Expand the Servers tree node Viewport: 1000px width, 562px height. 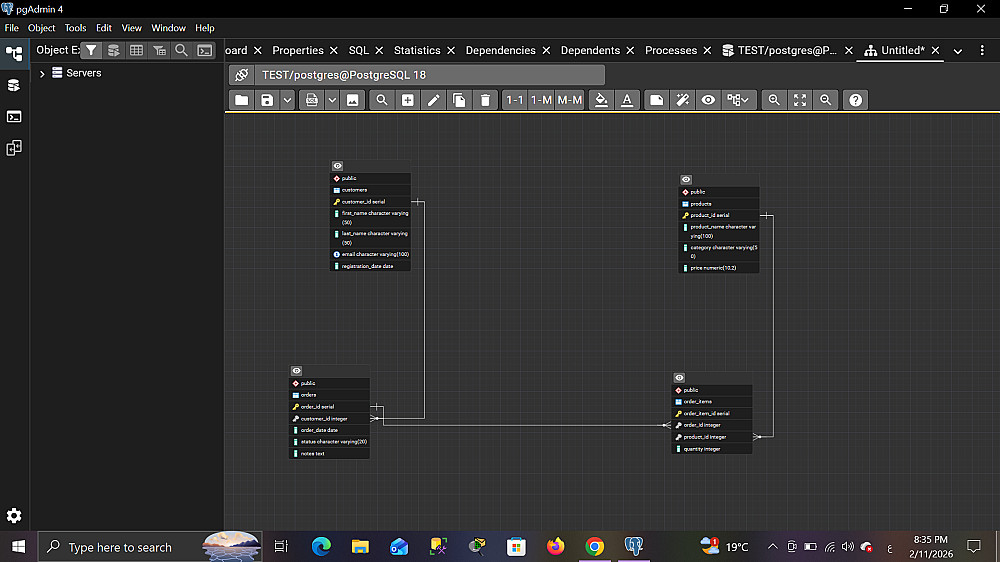pos(42,73)
